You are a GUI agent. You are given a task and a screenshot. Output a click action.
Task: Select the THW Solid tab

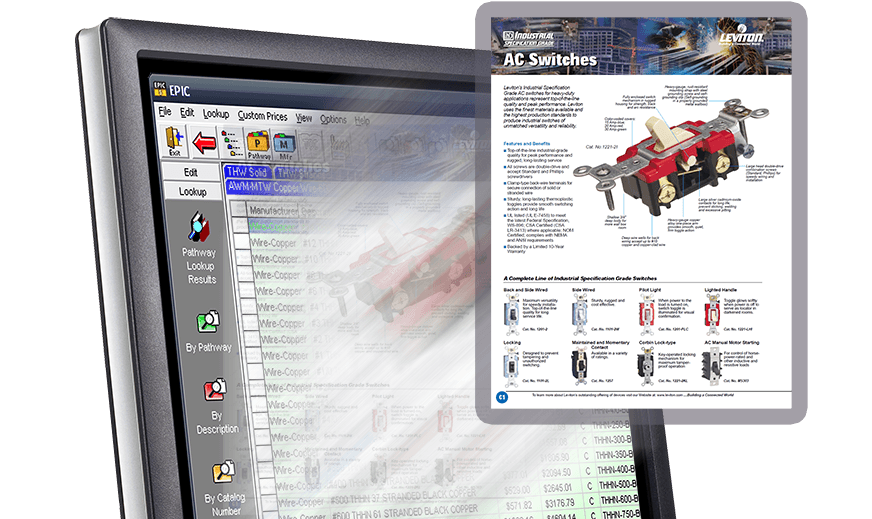[247, 172]
